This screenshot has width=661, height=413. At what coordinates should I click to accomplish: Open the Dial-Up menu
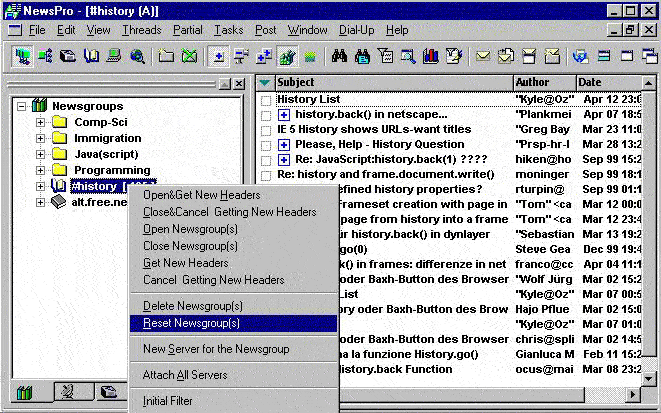click(x=356, y=30)
